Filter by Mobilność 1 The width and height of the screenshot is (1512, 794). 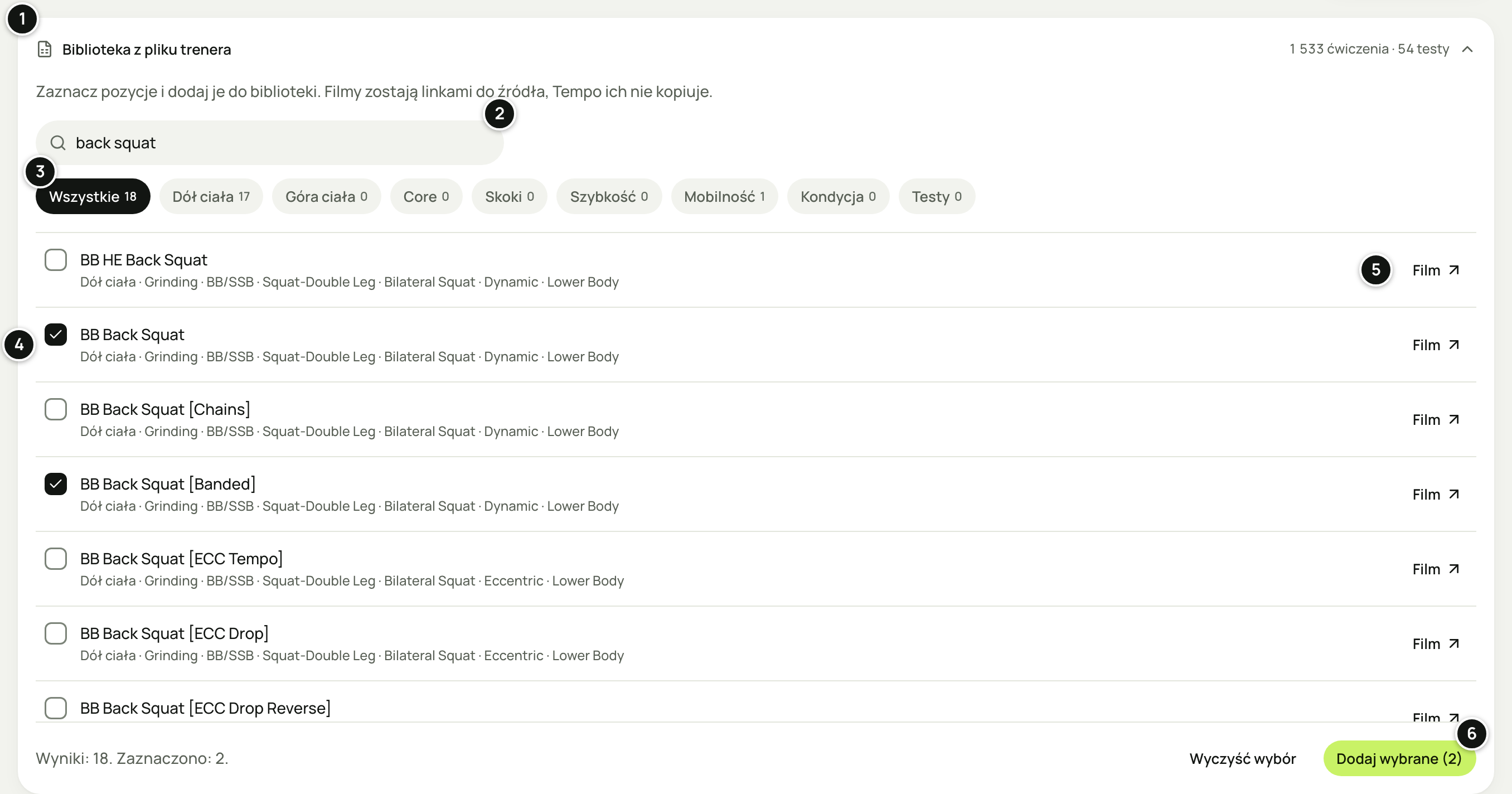724,197
